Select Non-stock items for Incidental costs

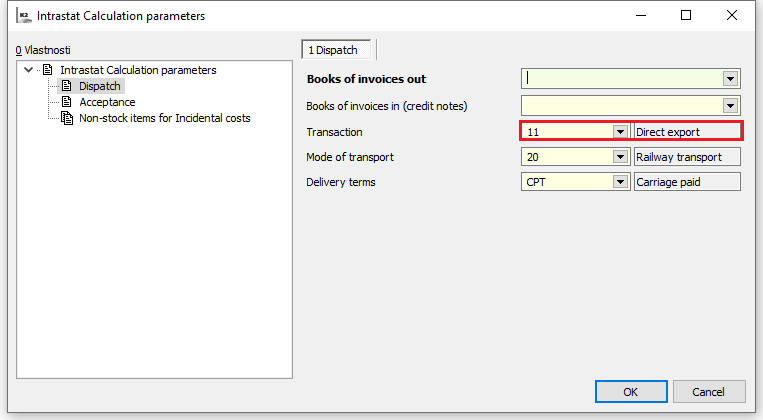(164, 118)
